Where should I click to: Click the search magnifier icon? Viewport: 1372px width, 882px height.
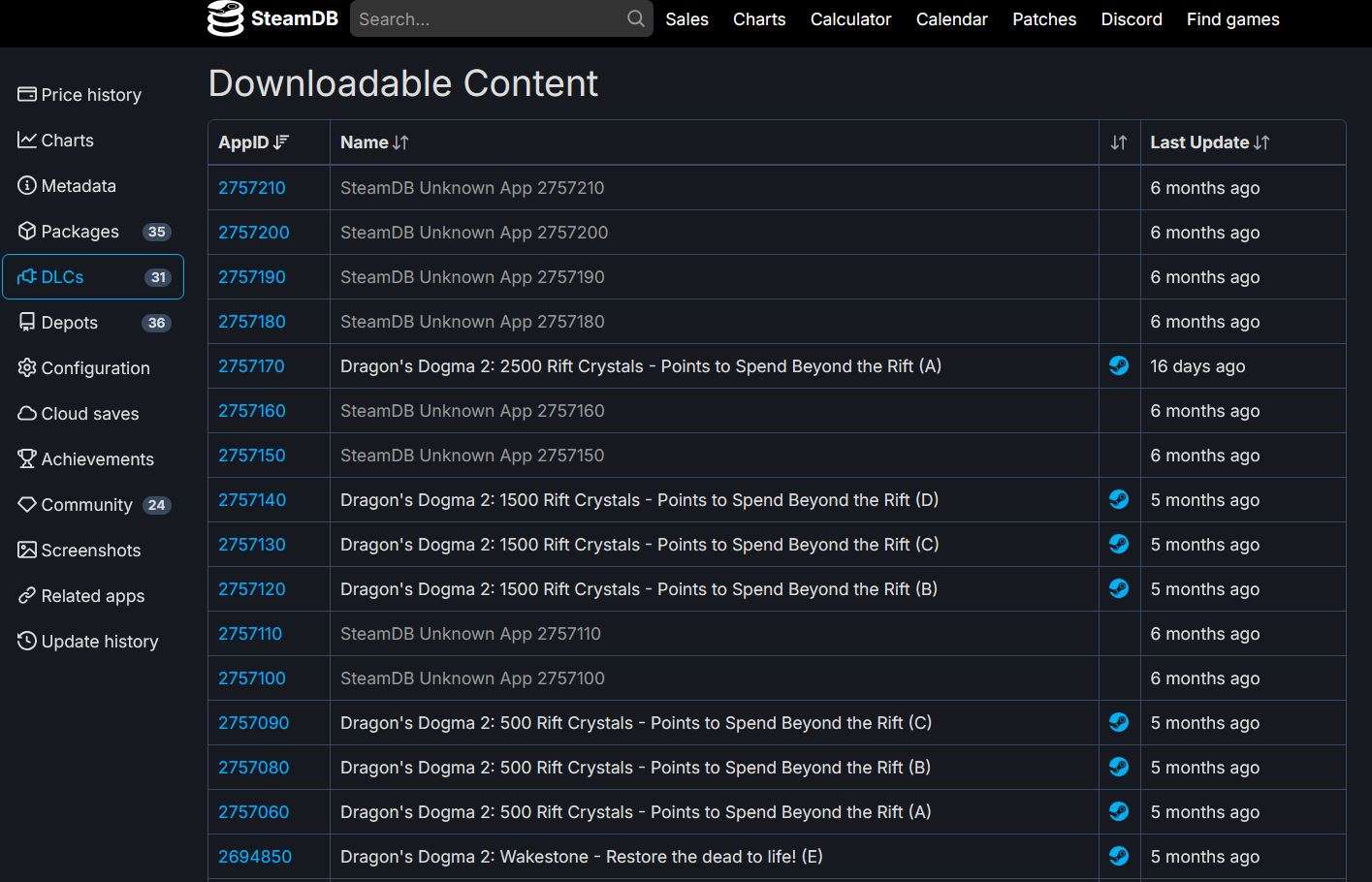click(x=635, y=18)
